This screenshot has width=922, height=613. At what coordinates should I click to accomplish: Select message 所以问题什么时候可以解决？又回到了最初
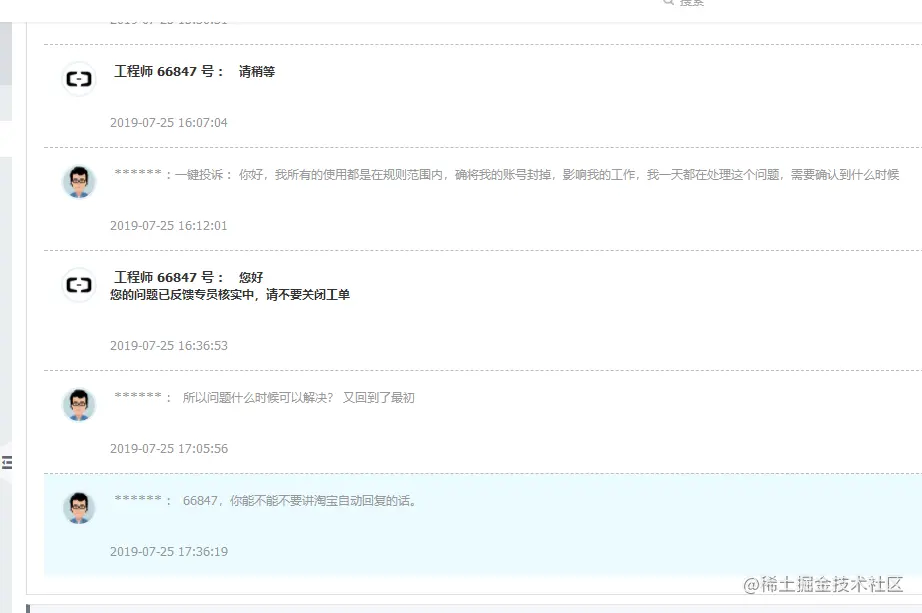pos(298,398)
